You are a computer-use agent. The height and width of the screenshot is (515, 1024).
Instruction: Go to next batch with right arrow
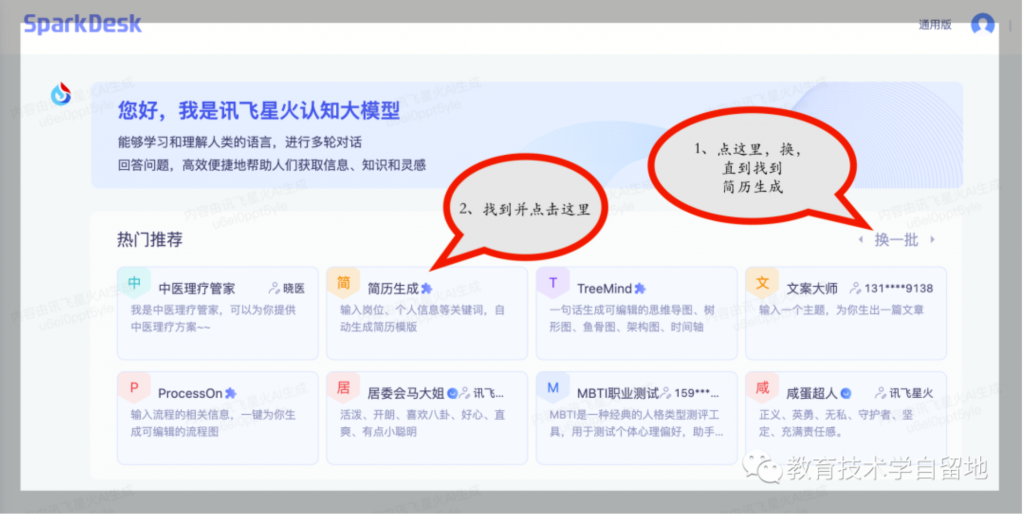(932, 240)
